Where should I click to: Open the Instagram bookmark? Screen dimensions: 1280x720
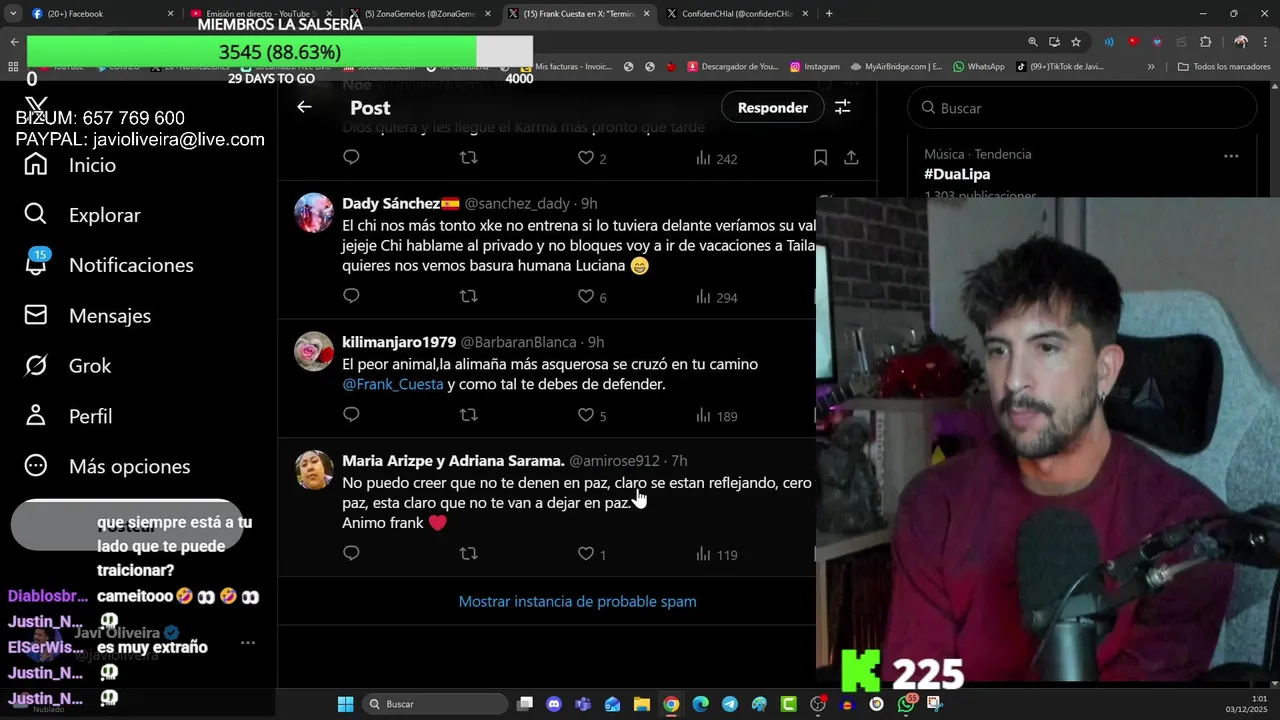click(x=815, y=67)
